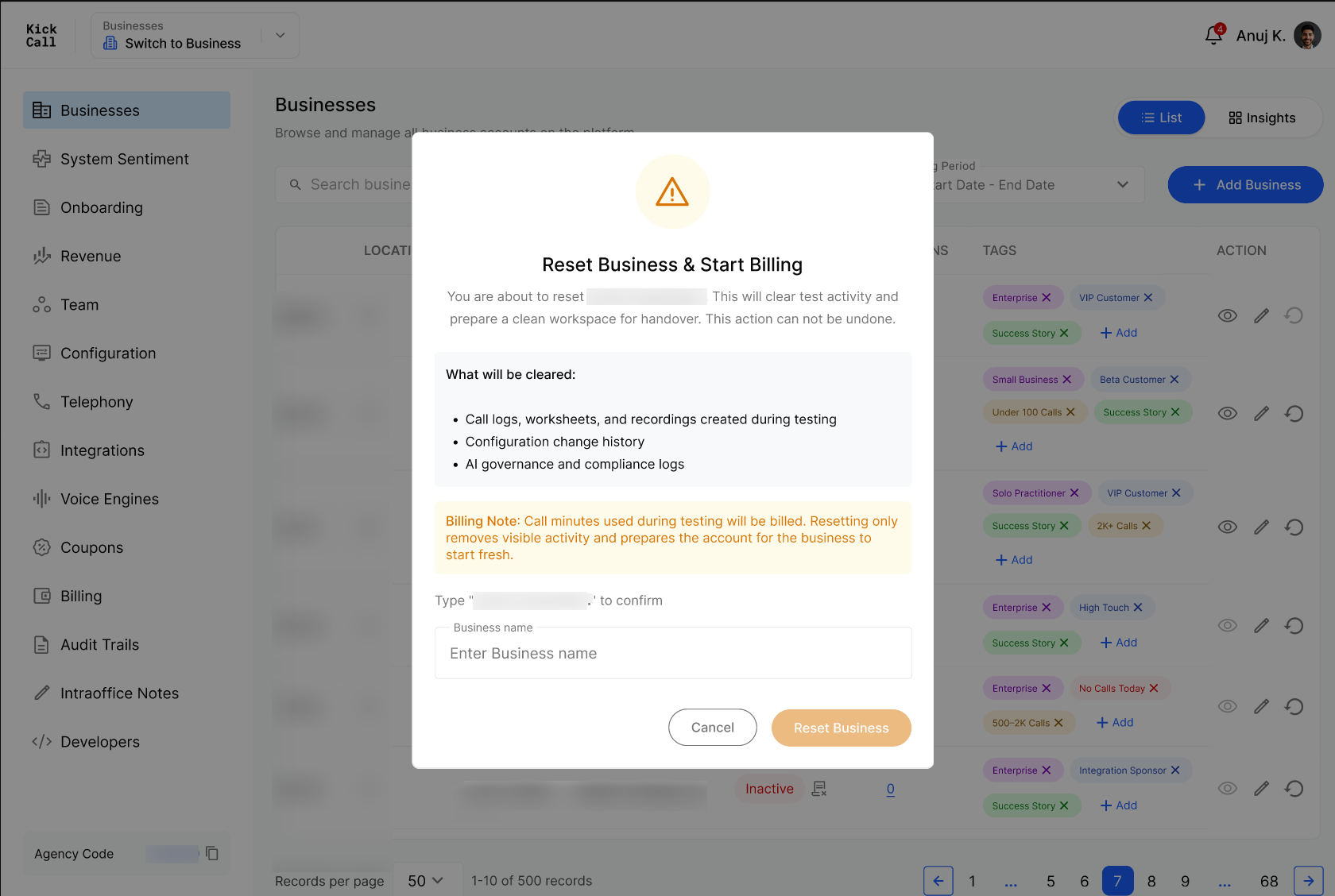Remove the VIP Customer tag in the first row
This screenshot has height=896, width=1335.
point(1148,298)
